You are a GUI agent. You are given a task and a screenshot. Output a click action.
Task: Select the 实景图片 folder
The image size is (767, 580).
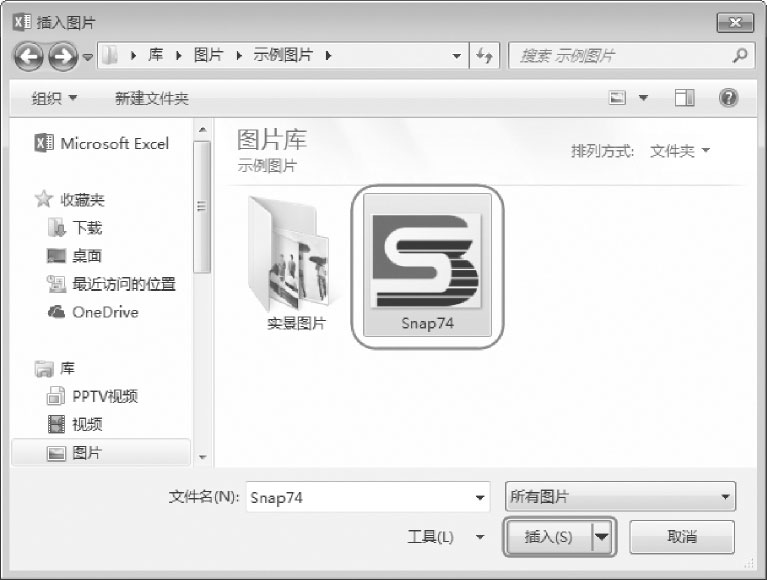[x=296, y=264]
